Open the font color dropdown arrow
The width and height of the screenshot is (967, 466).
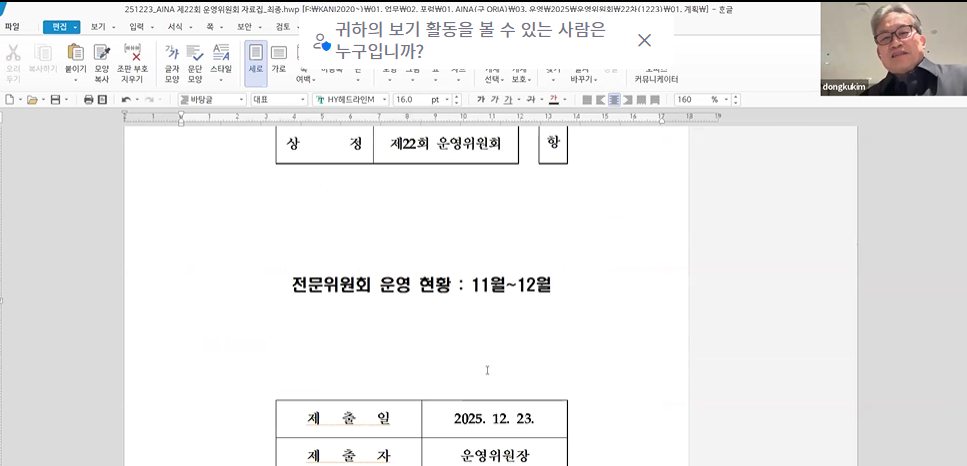click(x=564, y=99)
